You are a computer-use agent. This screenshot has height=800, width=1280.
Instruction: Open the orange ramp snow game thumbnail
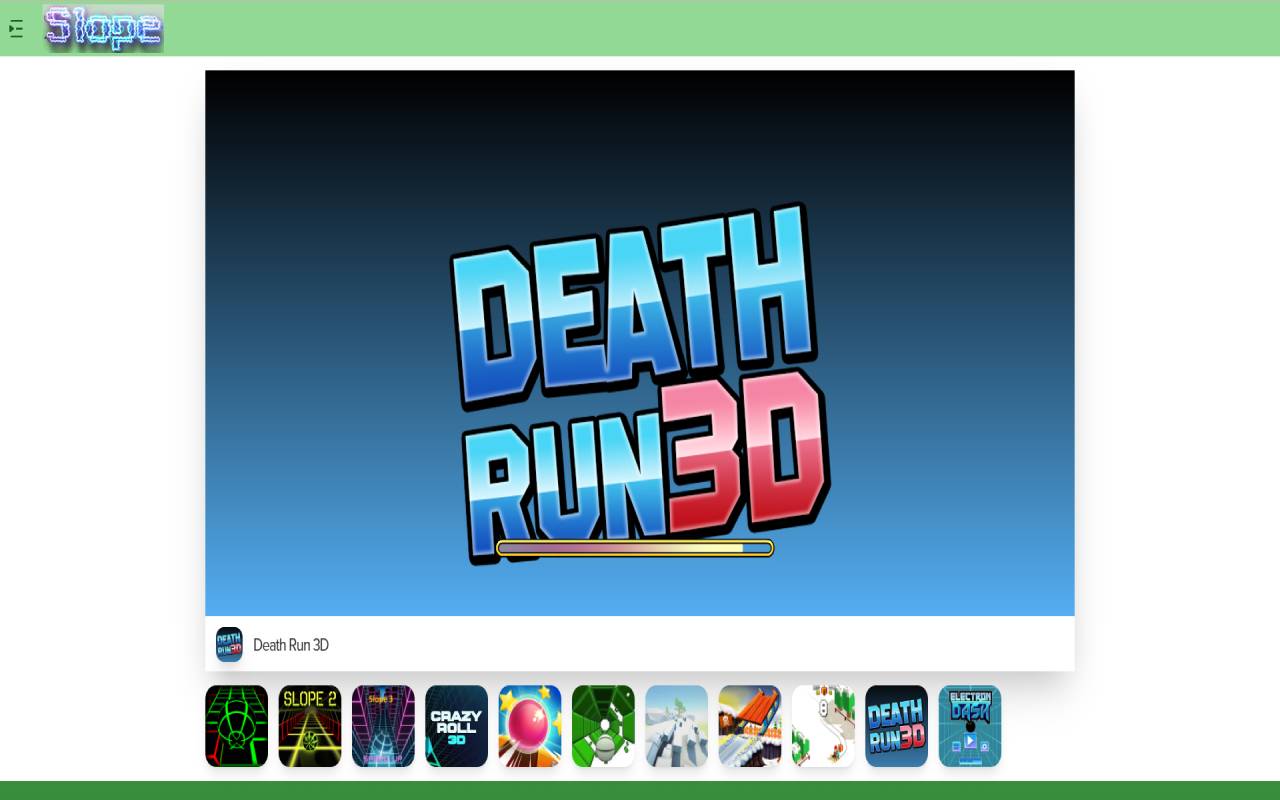pos(750,726)
